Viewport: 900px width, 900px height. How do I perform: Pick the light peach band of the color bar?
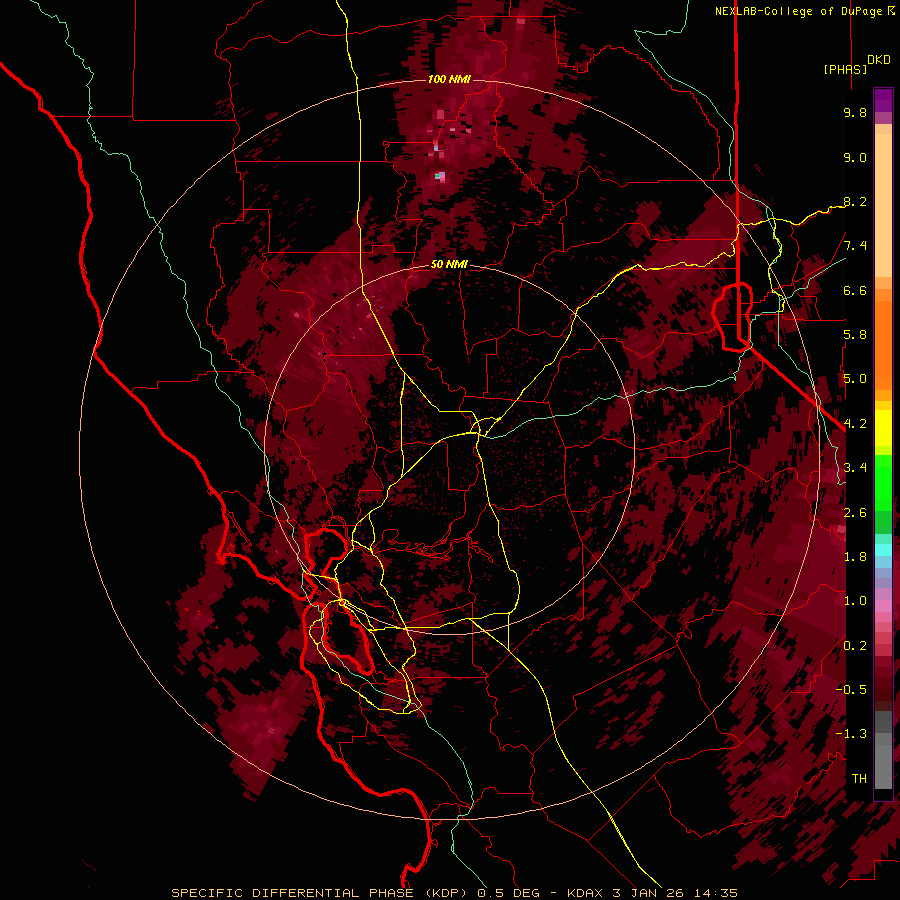coord(883,205)
